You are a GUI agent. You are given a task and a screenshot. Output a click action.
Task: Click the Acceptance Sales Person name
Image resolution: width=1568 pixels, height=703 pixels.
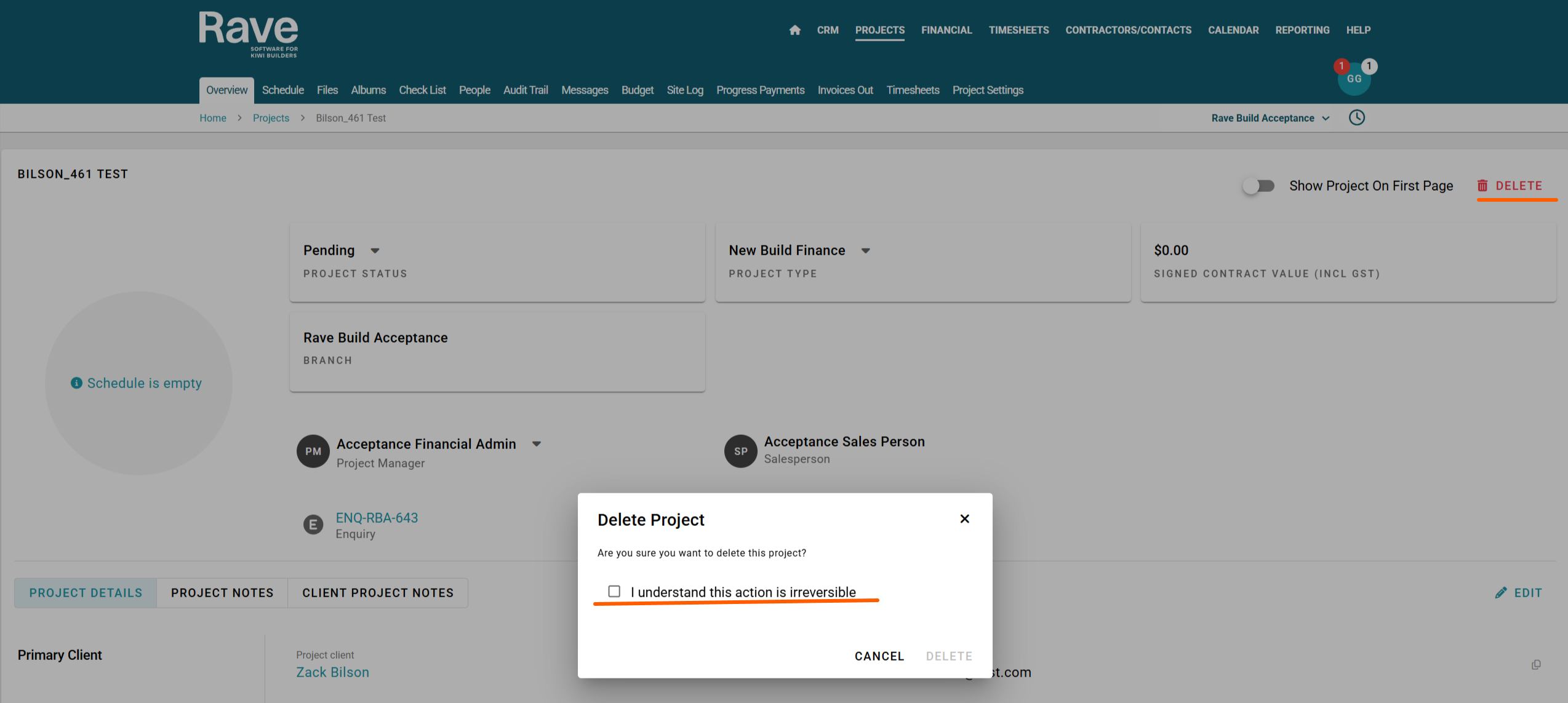pyautogui.click(x=844, y=442)
